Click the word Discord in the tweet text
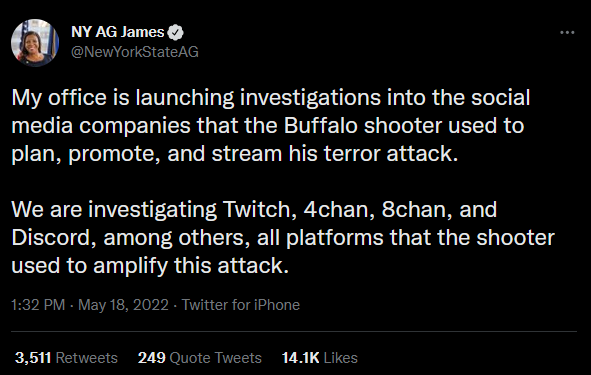Screen dimensions: 591x375 point(54,238)
